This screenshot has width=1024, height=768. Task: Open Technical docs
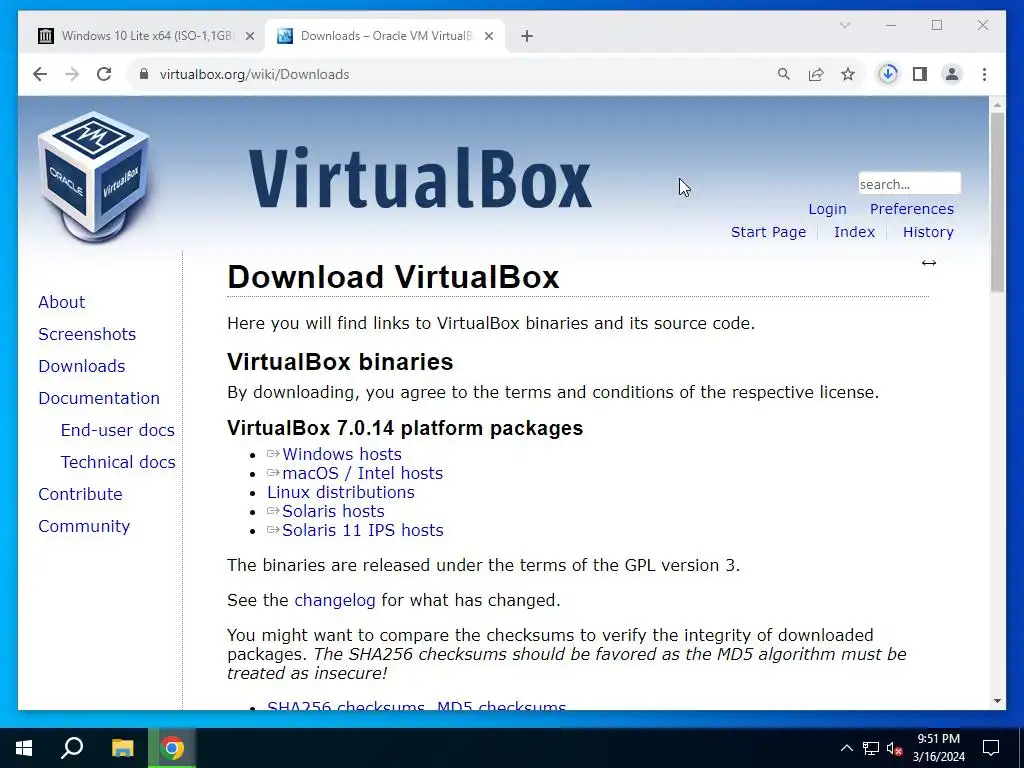118,462
